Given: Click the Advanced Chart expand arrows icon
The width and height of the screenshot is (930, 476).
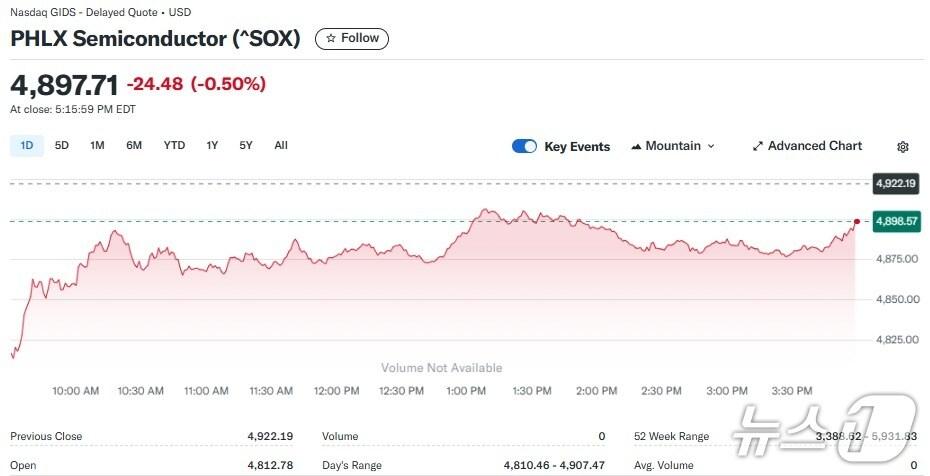Looking at the screenshot, I should point(758,146).
